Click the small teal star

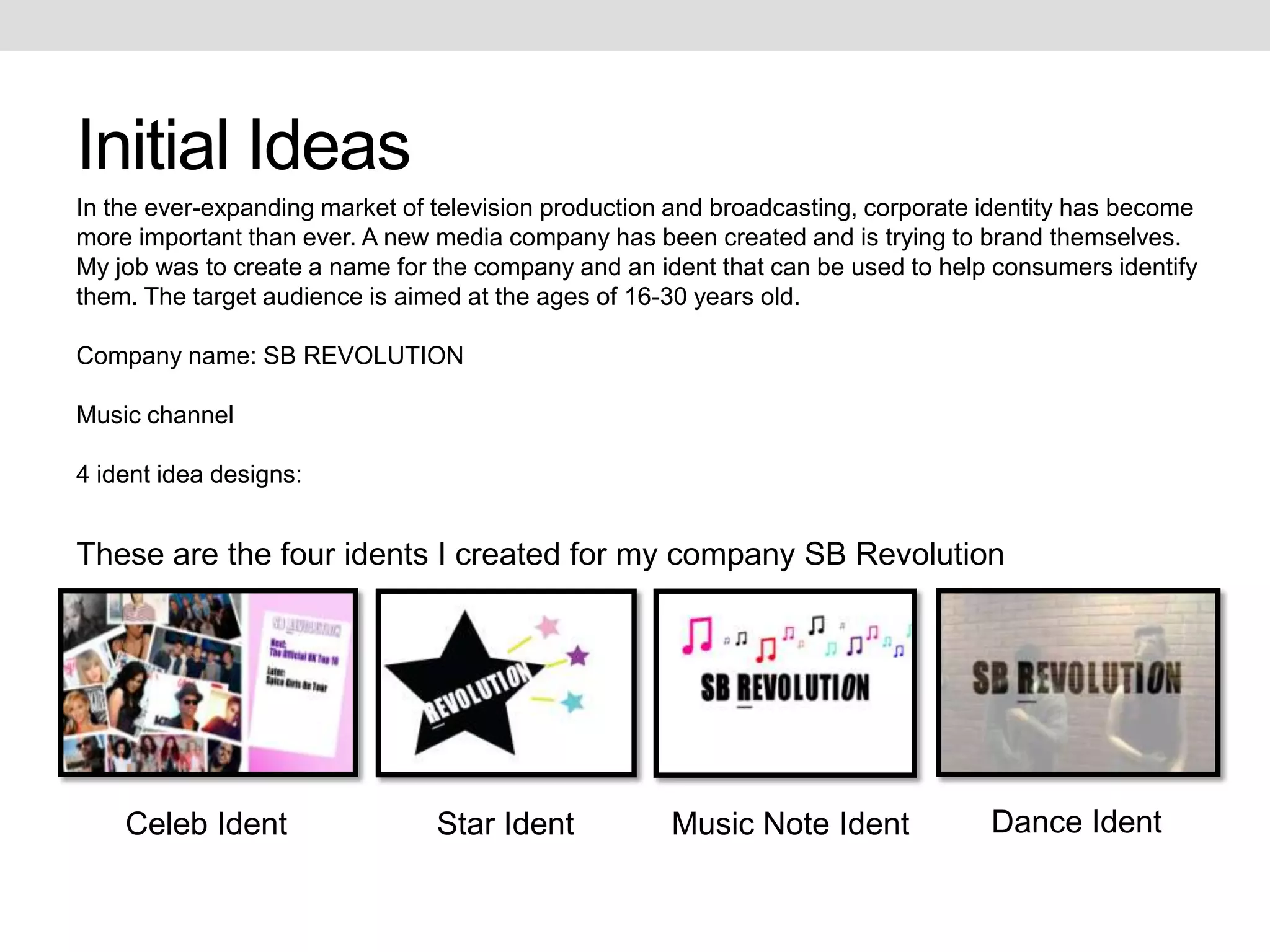(572, 702)
